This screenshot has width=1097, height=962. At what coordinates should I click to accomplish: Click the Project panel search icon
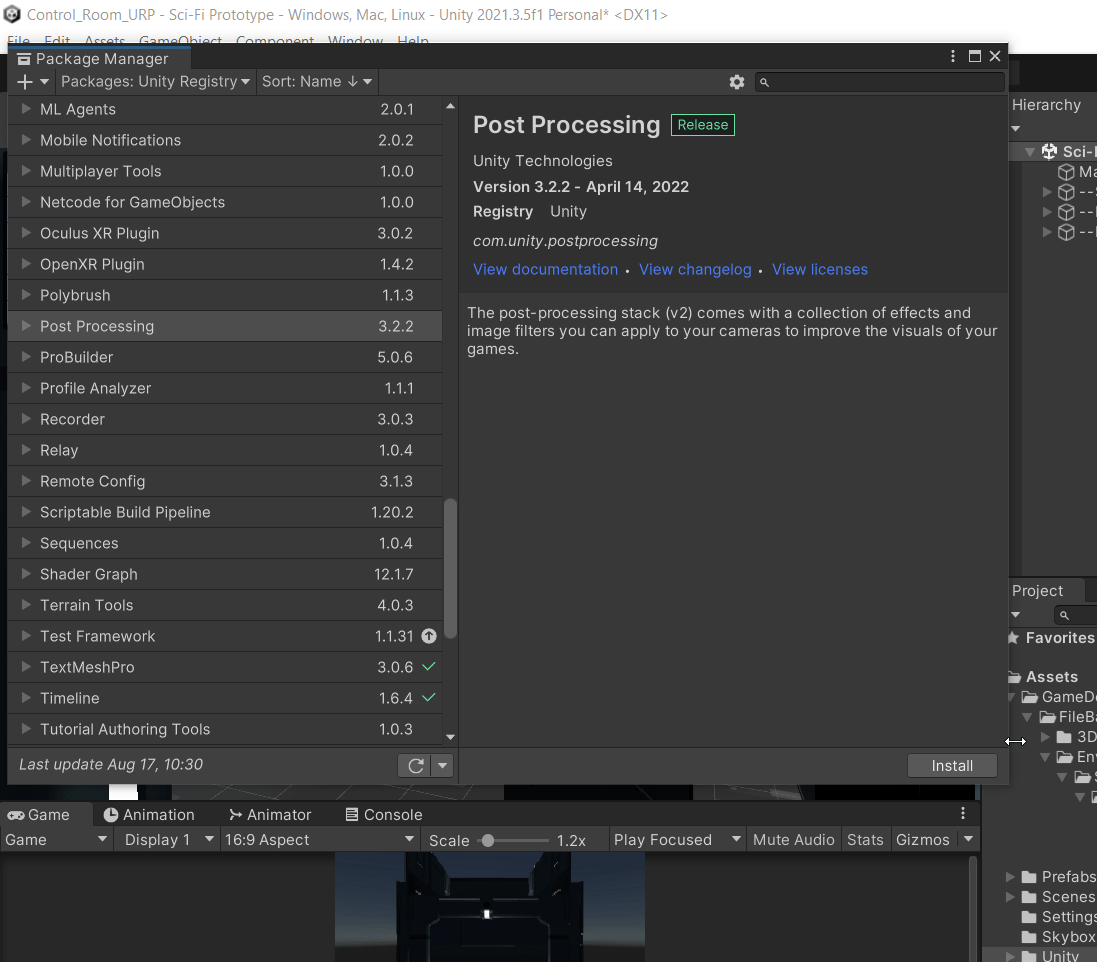(x=1064, y=616)
